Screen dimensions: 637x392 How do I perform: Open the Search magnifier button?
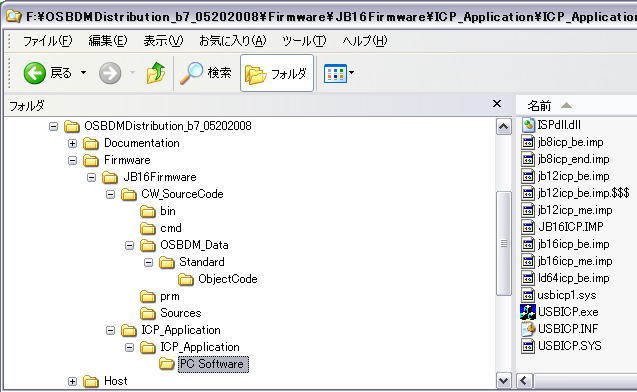click(x=206, y=73)
